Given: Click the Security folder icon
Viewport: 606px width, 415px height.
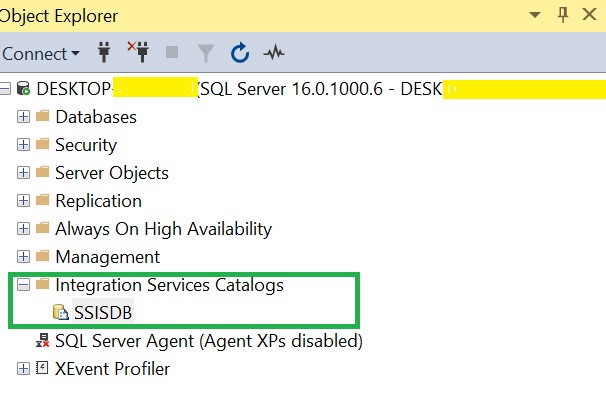Looking at the screenshot, I should [x=43, y=144].
